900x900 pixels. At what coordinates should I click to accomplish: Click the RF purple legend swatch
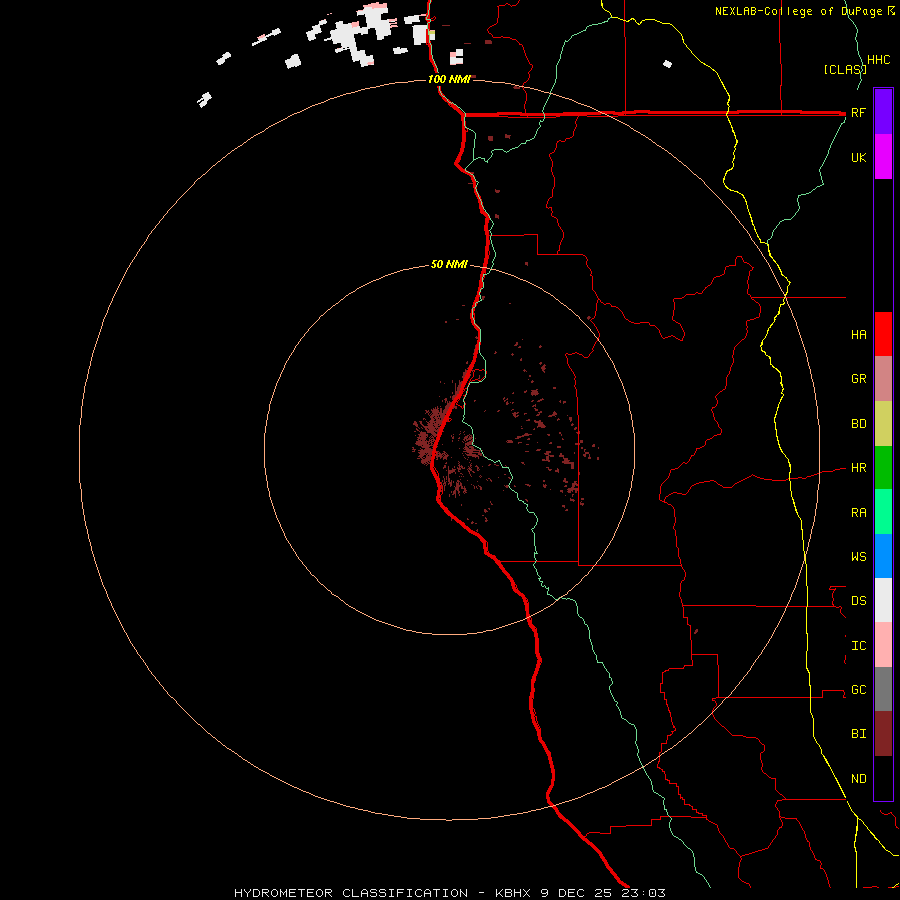coord(883,112)
